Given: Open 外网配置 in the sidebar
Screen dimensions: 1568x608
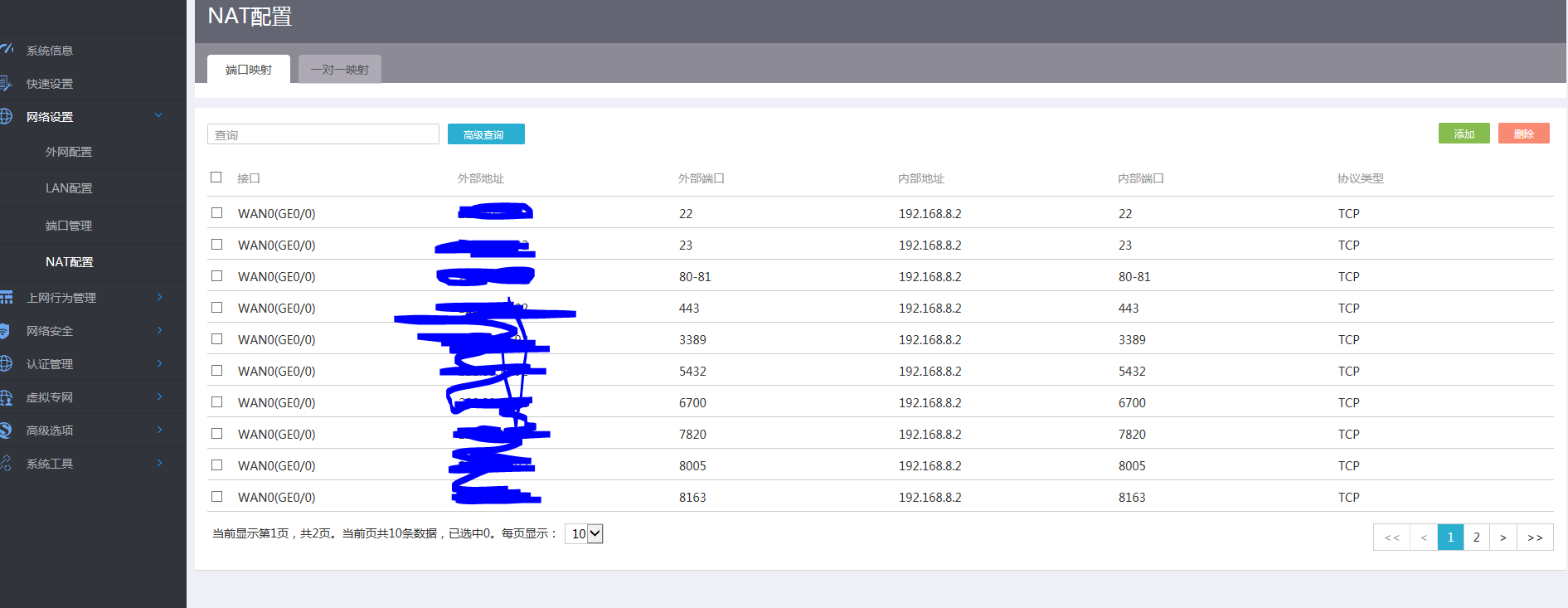Looking at the screenshot, I should click(x=69, y=152).
